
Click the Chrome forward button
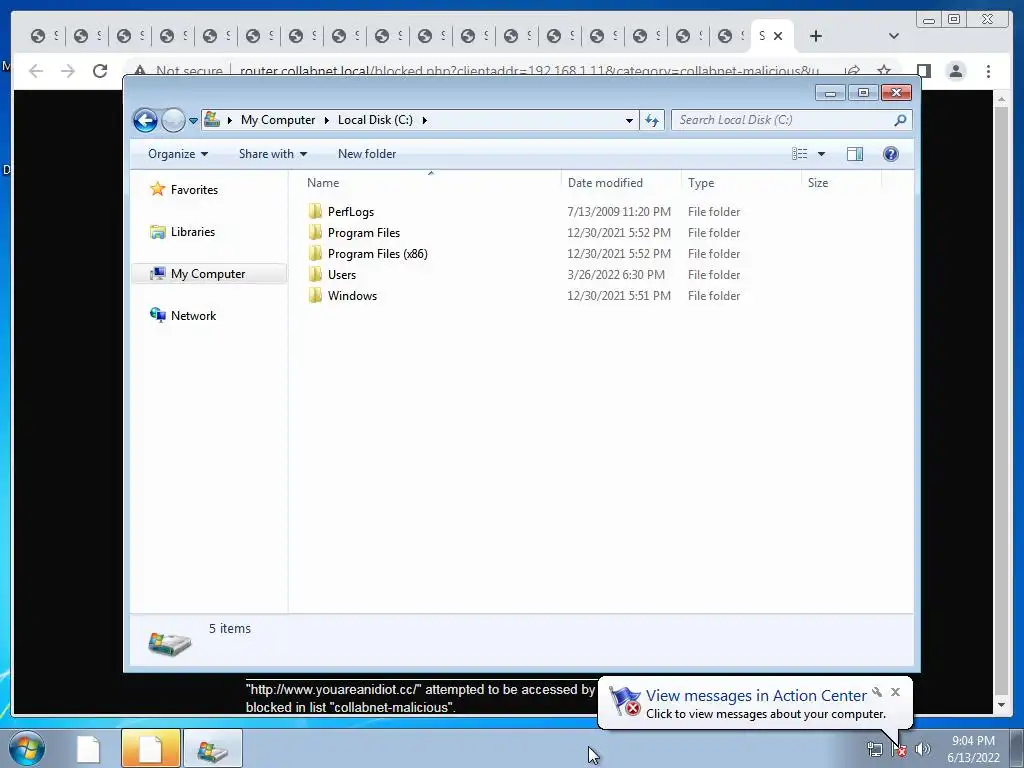pos(68,71)
